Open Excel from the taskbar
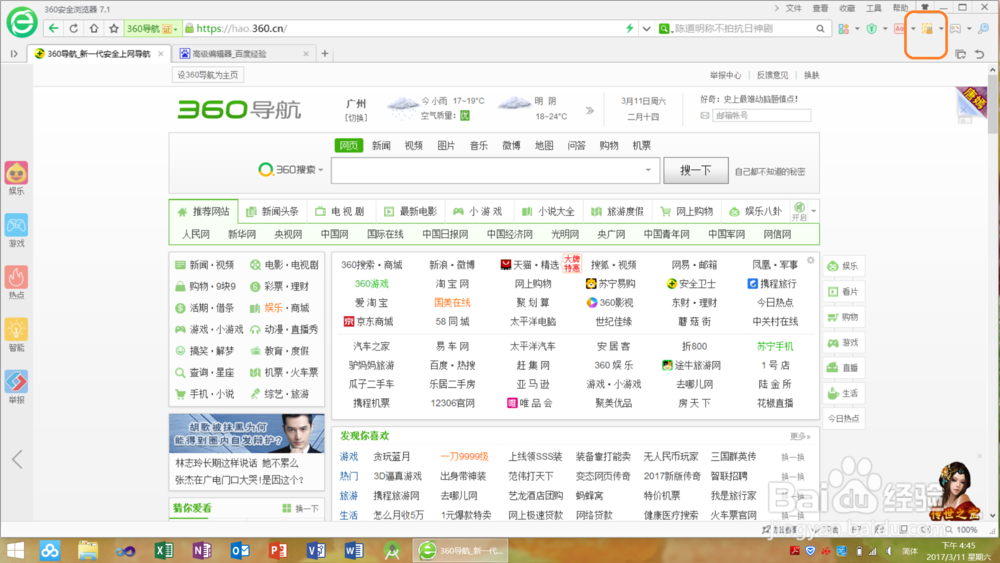 164,550
